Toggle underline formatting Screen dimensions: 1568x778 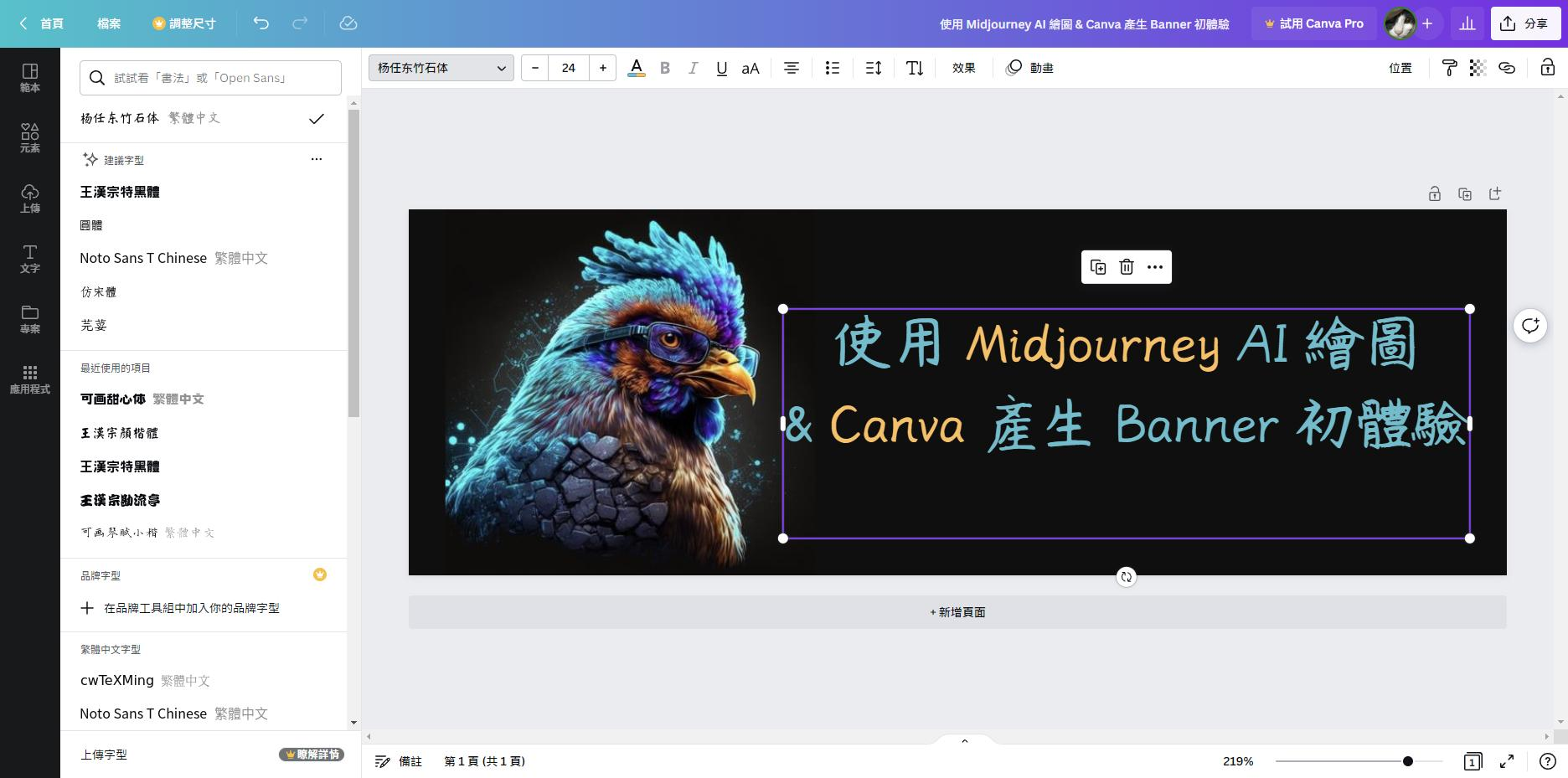pos(721,68)
